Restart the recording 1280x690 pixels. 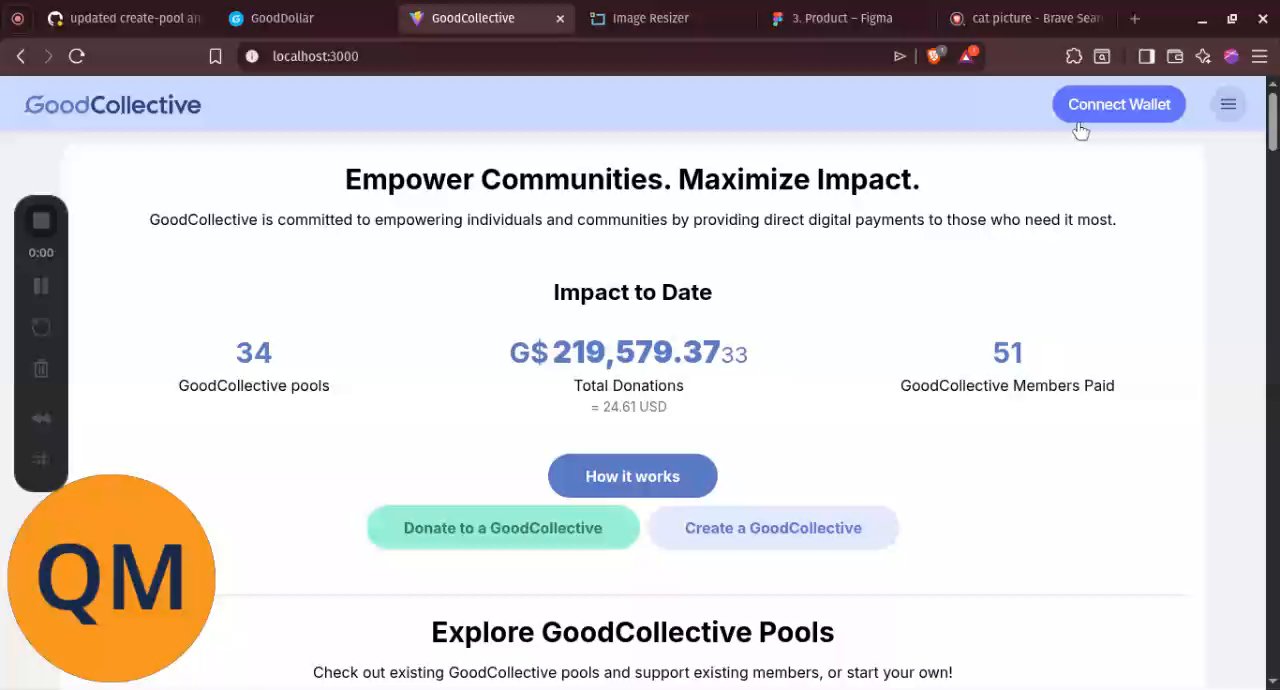point(41,327)
